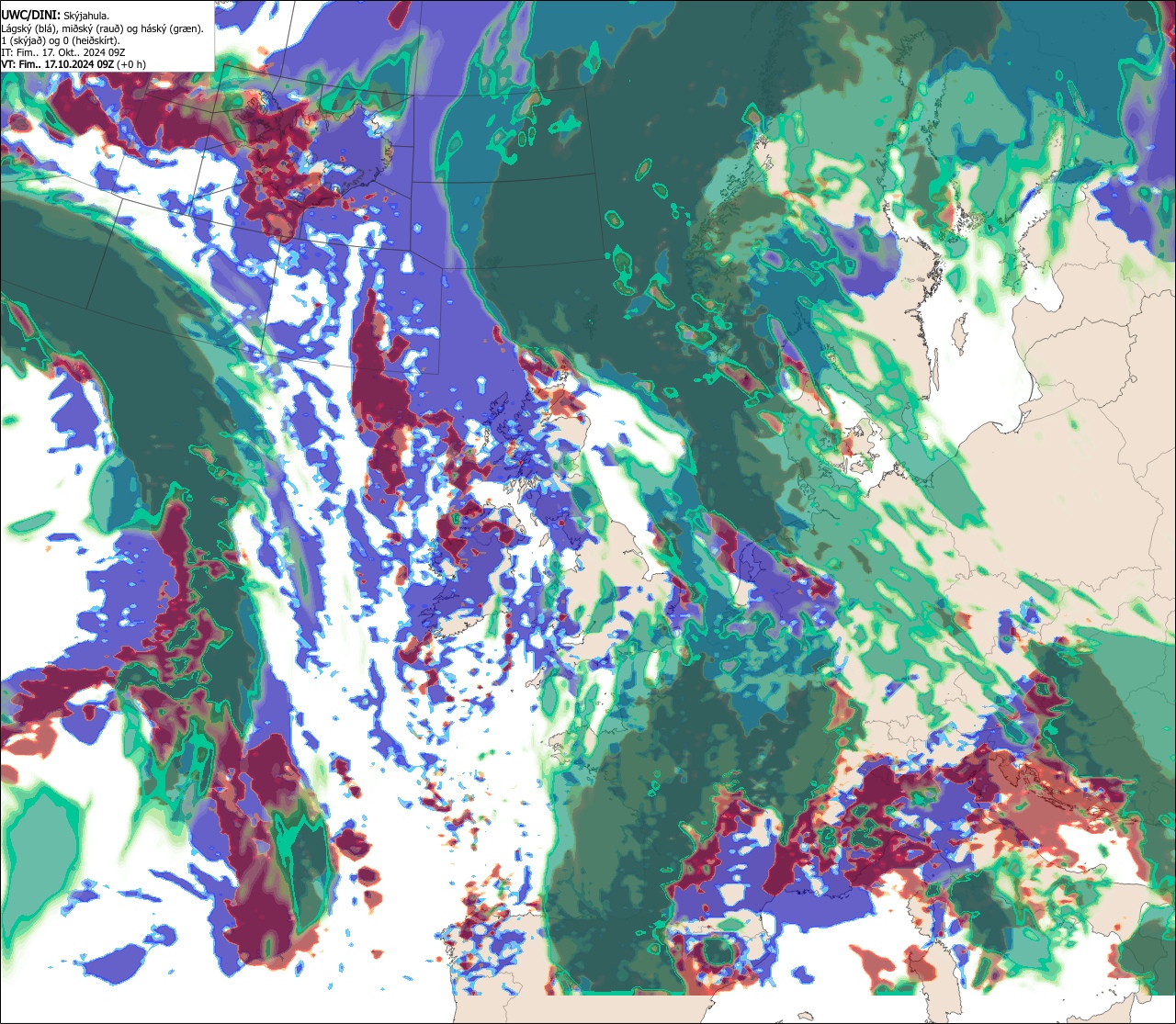1176x1024 pixels.
Task: Click the "Lágský (blá), miðský (rauð)" legend line
Action: click(x=103, y=28)
